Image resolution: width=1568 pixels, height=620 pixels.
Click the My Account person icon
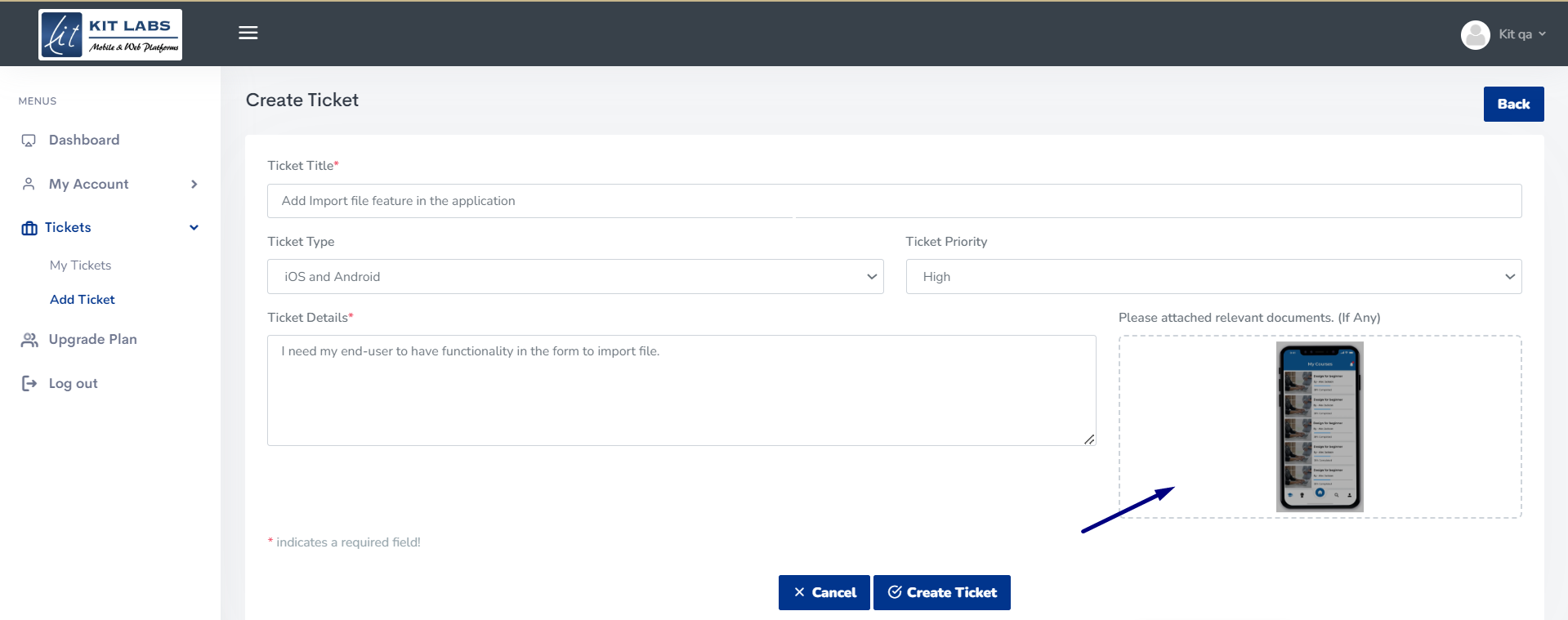pyautogui.click(x=29, y=184)
